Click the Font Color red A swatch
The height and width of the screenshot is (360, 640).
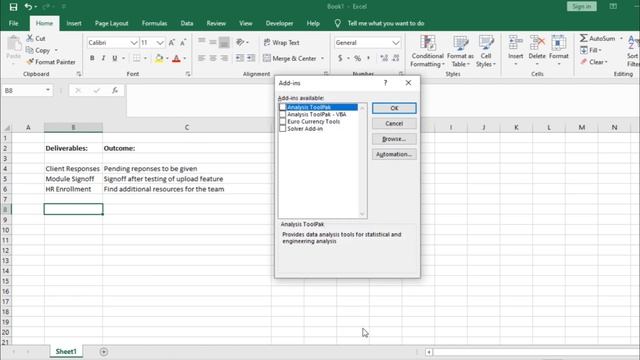pos(176,58)
